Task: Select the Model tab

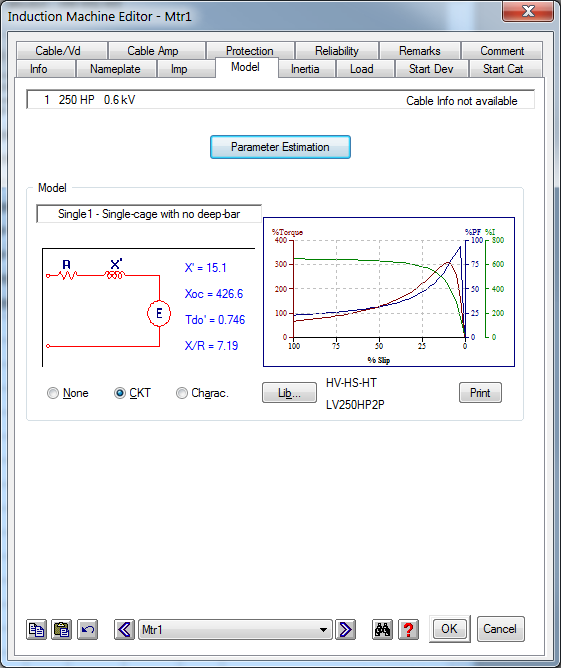Action: point(245,67)
